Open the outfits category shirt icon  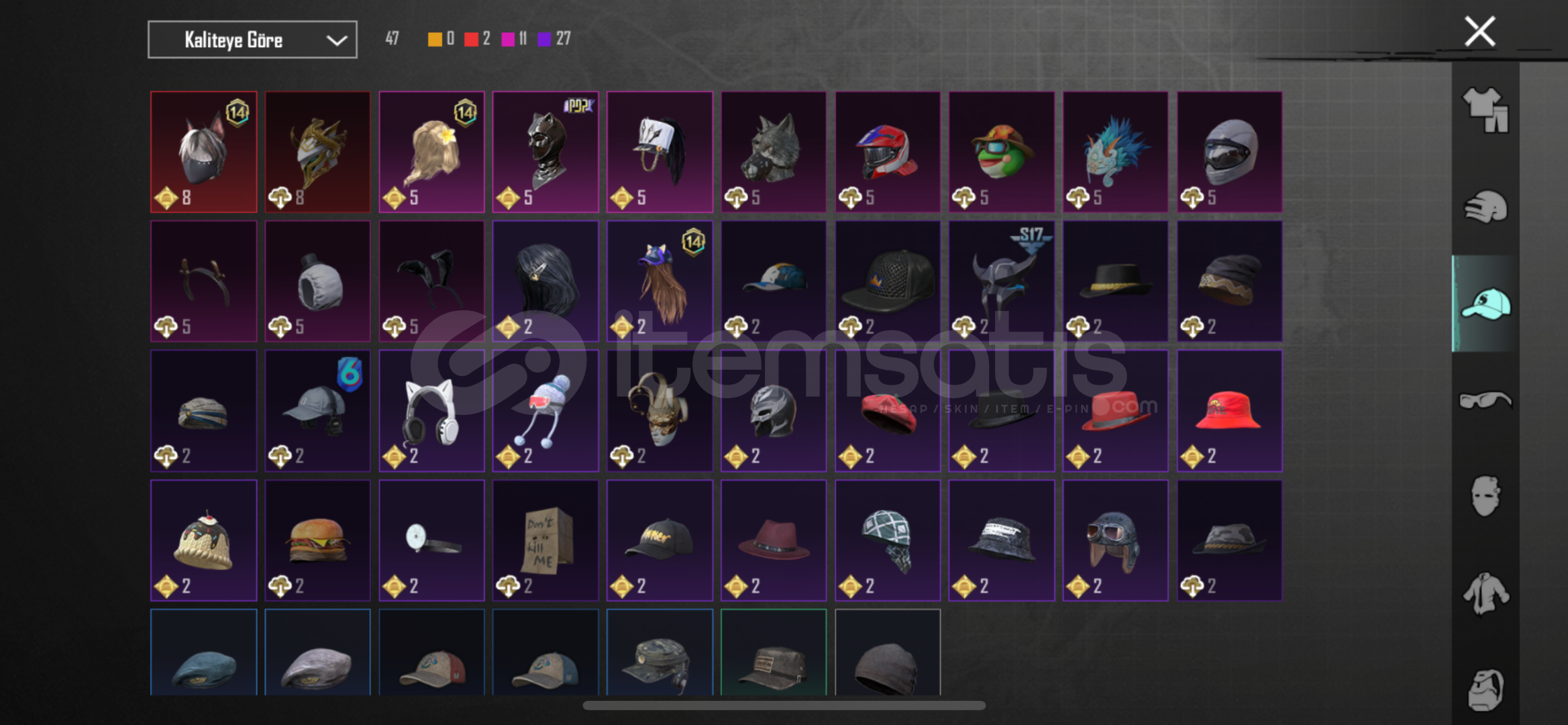click(x=1485, y=110)
